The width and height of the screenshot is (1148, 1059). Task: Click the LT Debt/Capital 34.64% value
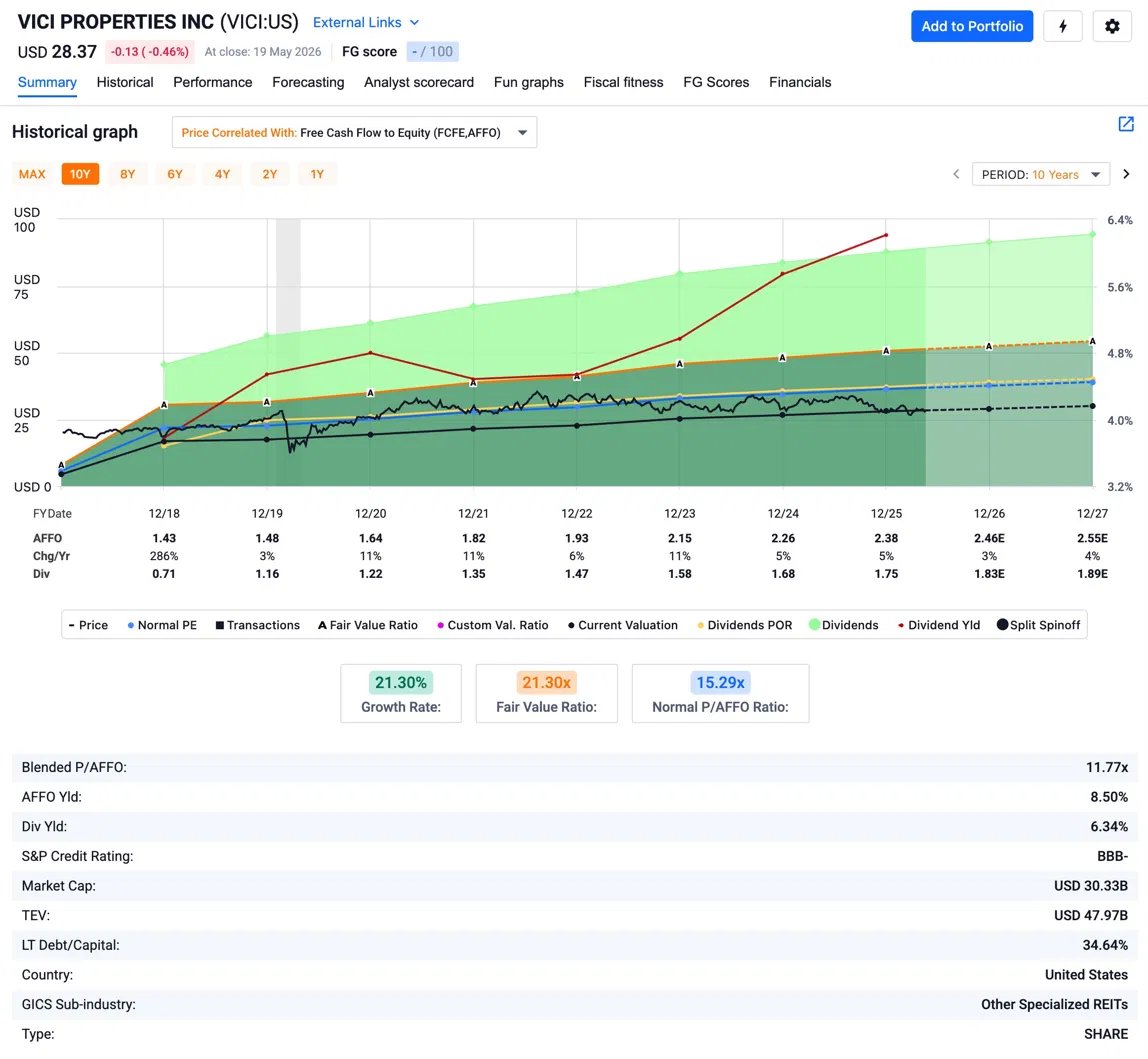1105,945
